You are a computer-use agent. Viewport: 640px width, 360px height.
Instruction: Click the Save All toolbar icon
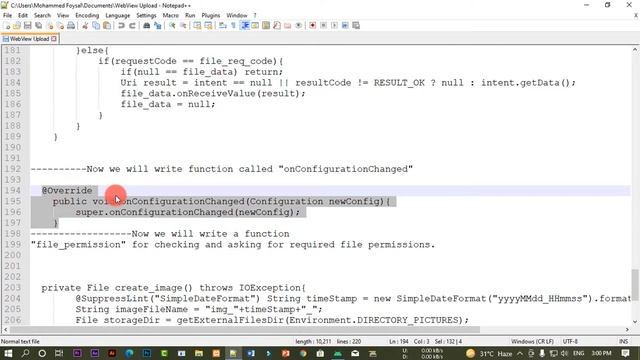pos(39,25)
